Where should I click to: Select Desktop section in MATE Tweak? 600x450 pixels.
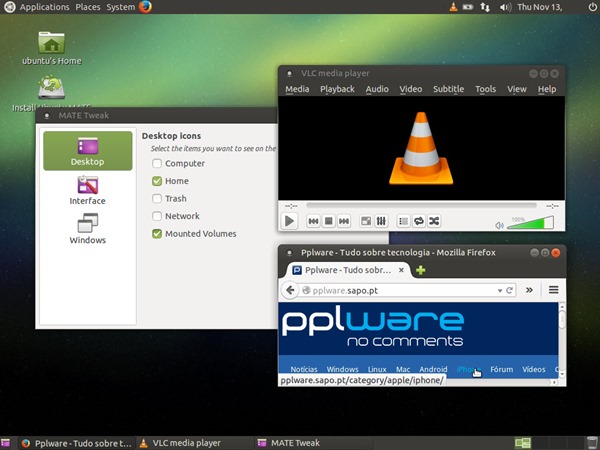point(88,151)
